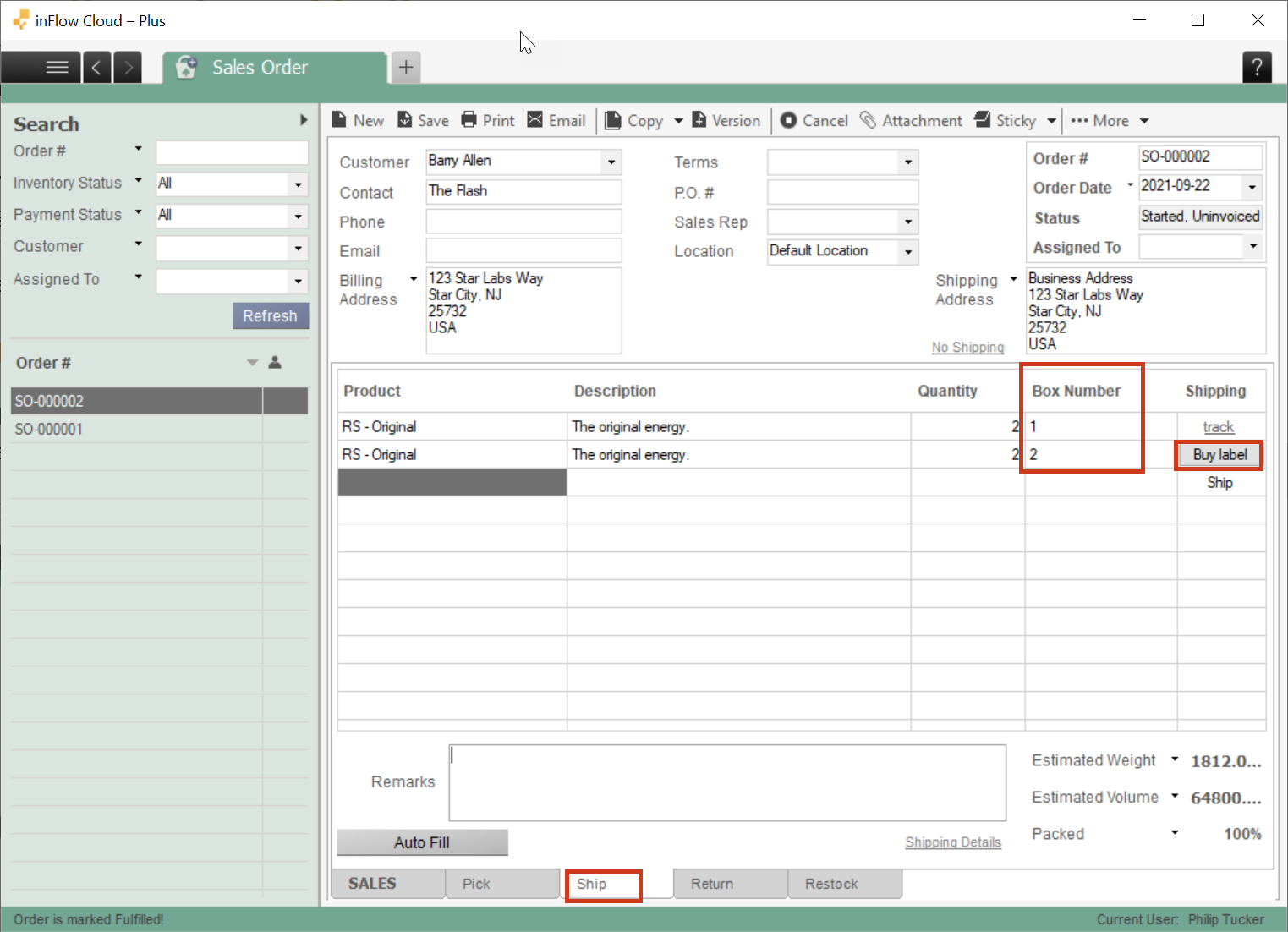Click the Auto Fill button

click(x=422, y=842)
